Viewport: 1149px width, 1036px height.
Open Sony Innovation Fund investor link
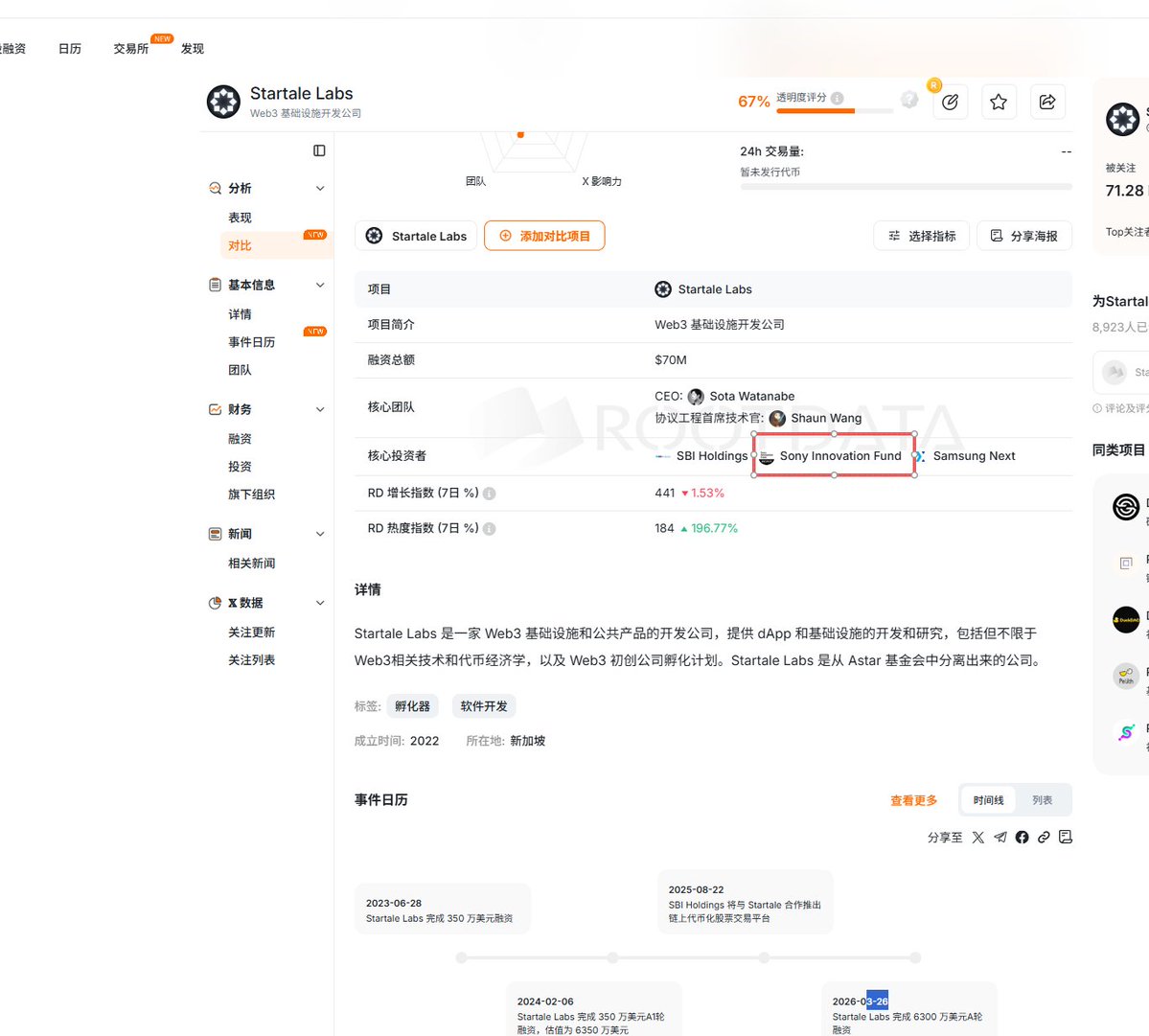coord(840,456)
